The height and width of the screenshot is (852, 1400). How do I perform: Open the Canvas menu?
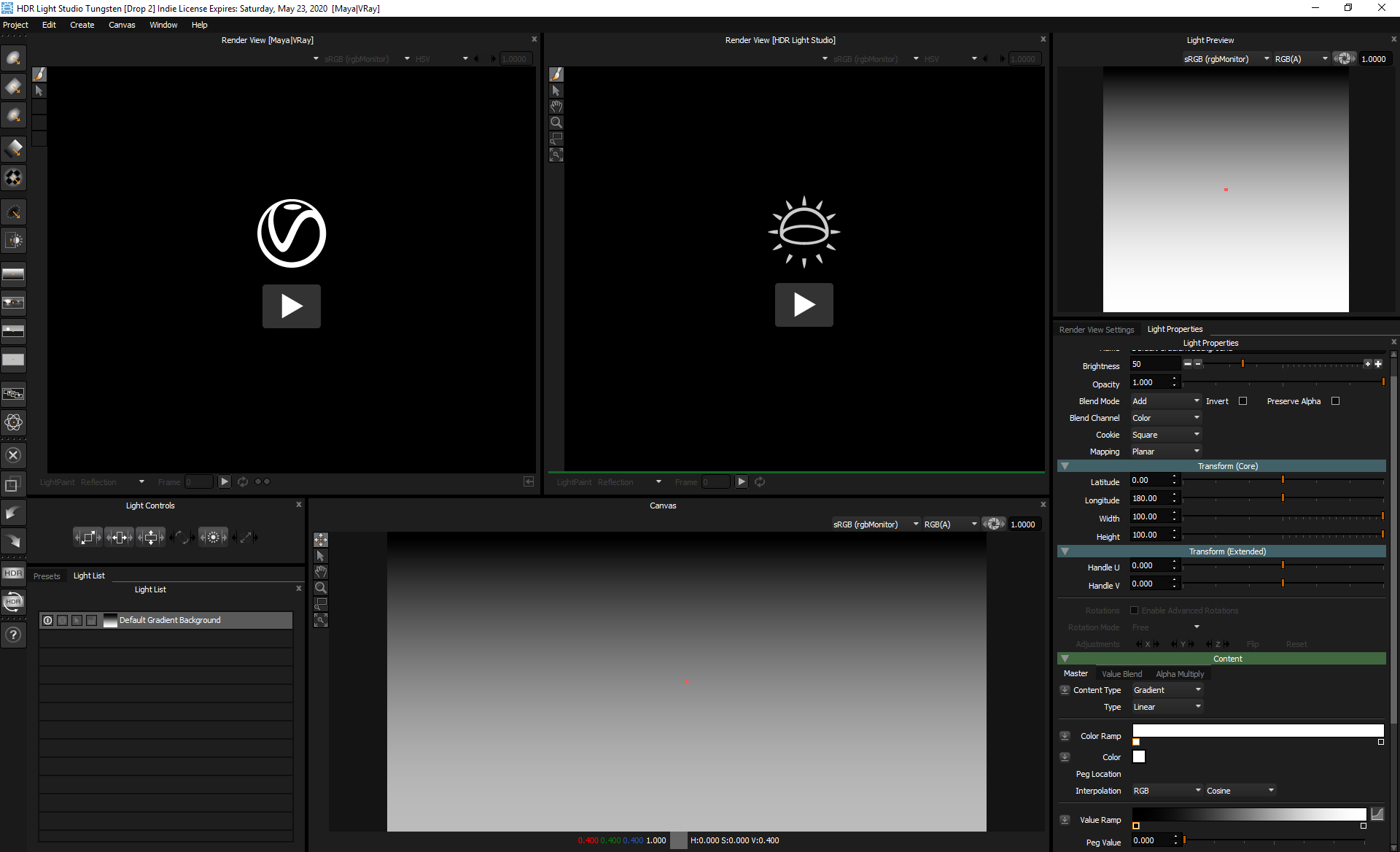122,25
